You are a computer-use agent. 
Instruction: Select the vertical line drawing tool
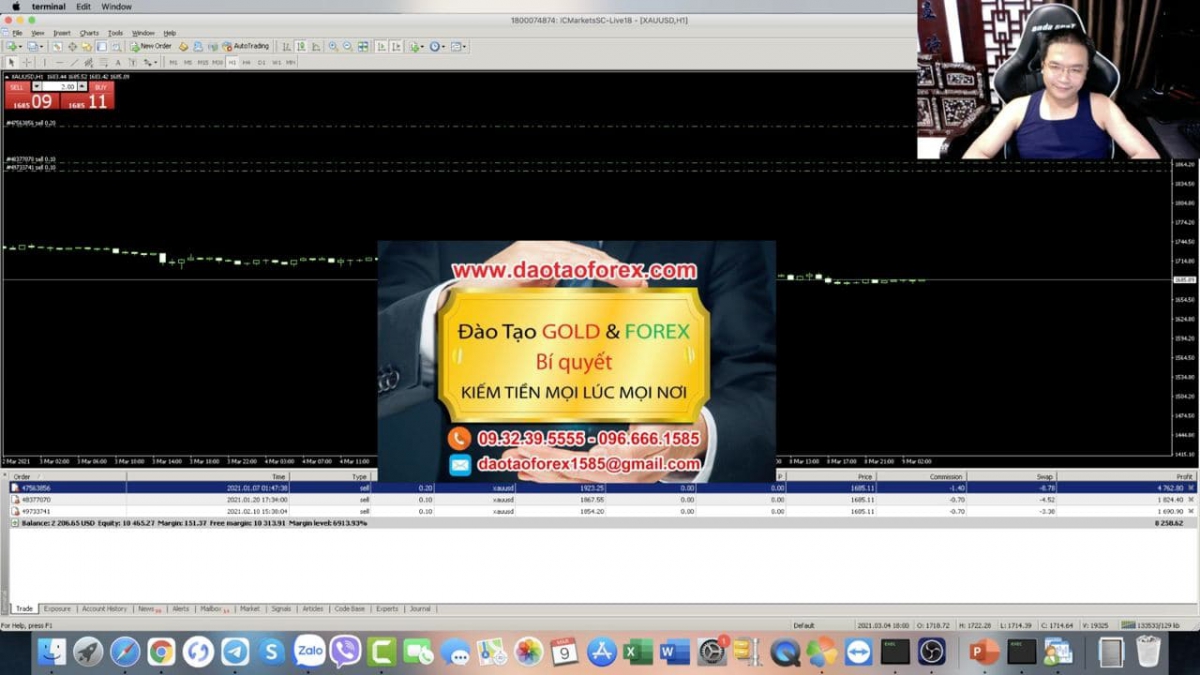(44, 62)
